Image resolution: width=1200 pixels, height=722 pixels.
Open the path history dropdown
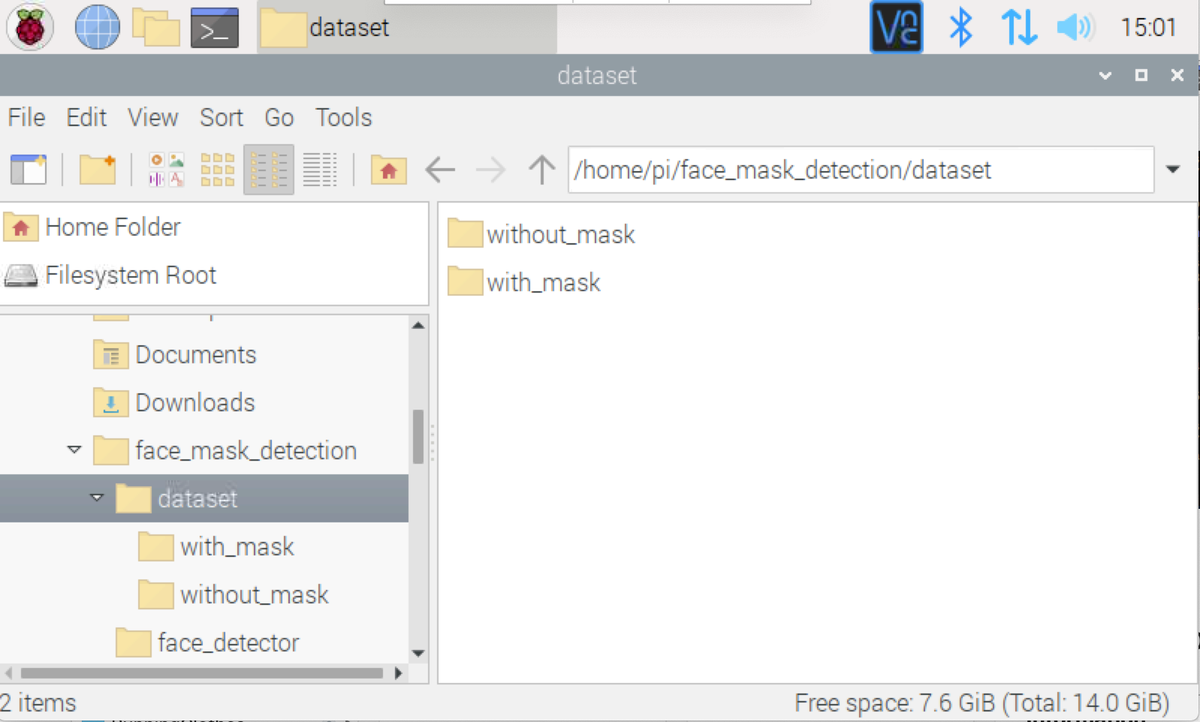1173,170
